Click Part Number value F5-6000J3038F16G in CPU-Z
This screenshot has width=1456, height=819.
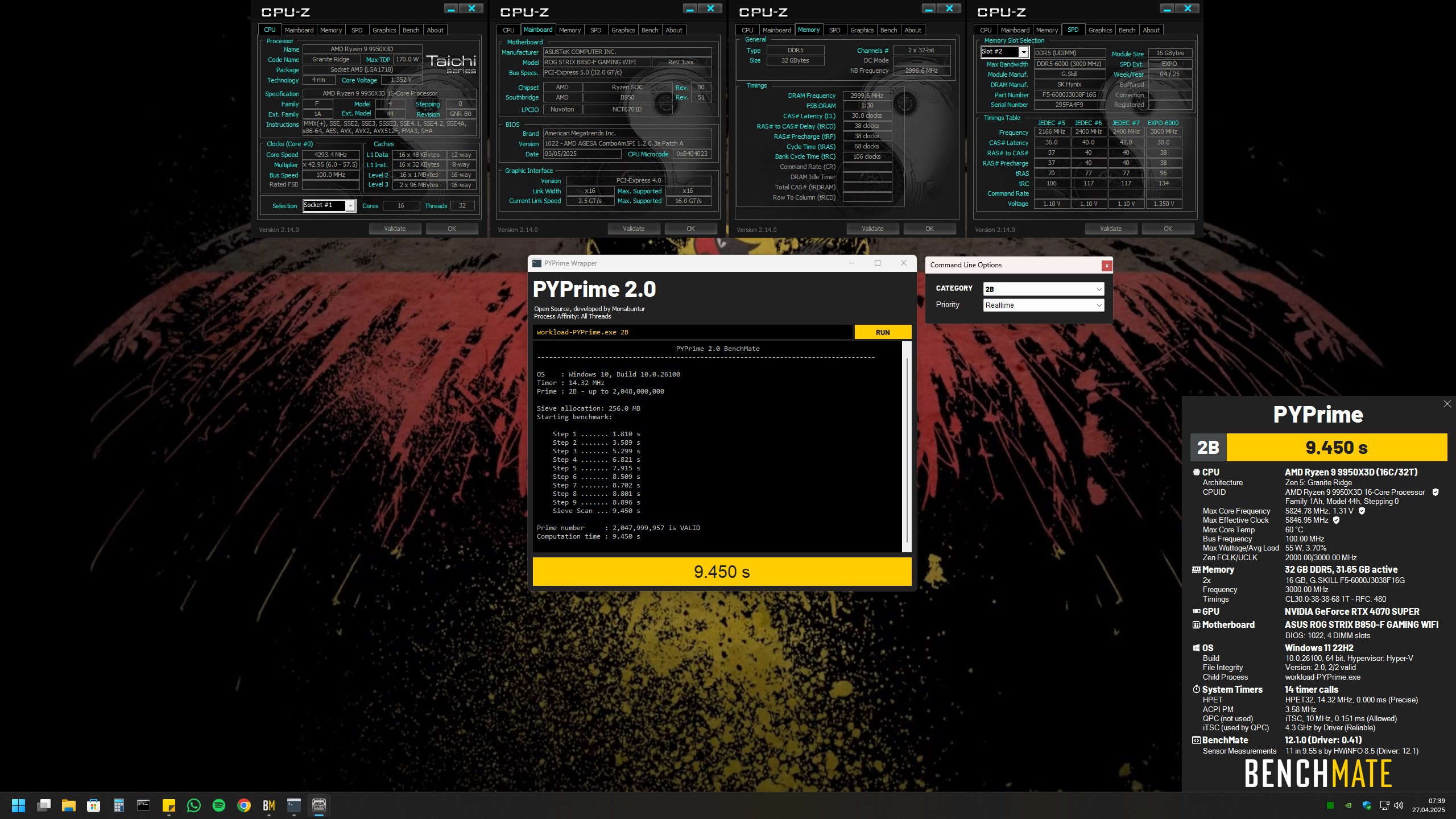[1069, 94]
